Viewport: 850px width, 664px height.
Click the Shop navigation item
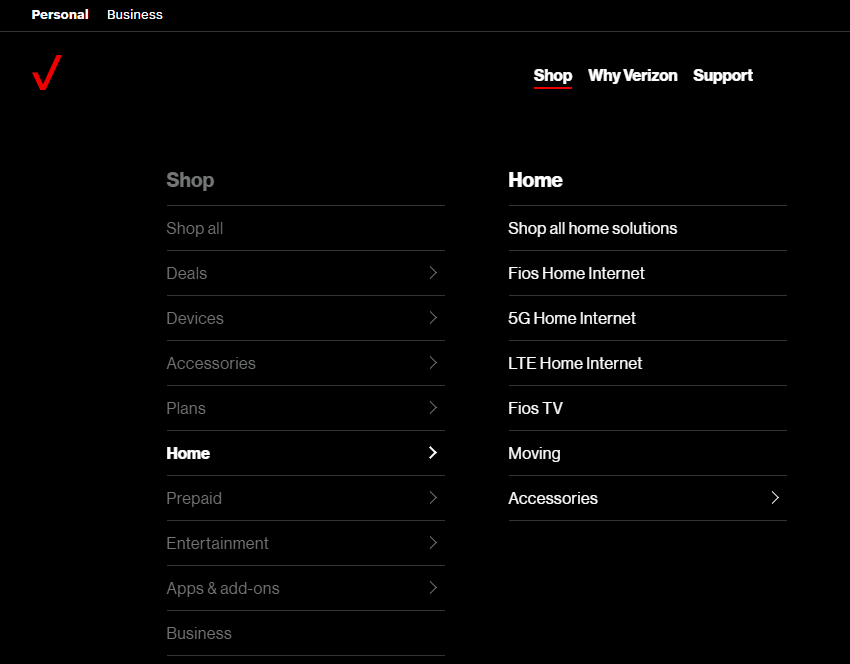552,76
